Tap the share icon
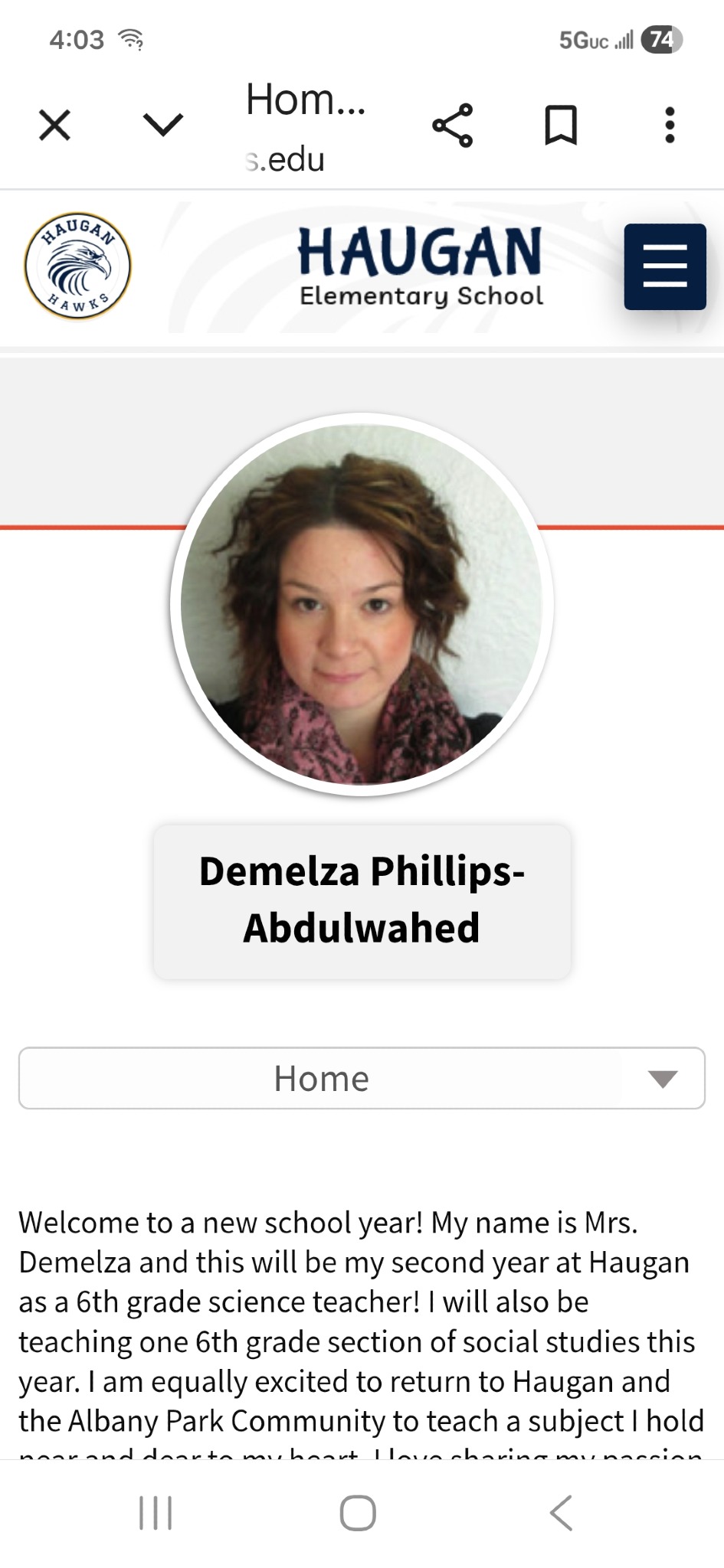 click(x=453, y=126)
